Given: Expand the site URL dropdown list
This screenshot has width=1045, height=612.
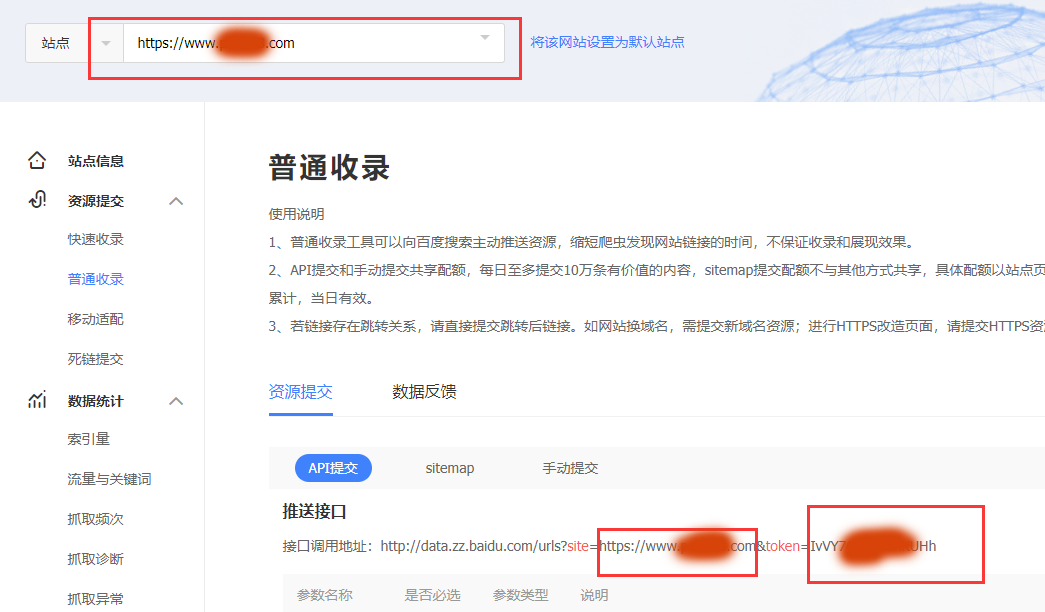Looking at the screenshot, I should coord(485,38).
